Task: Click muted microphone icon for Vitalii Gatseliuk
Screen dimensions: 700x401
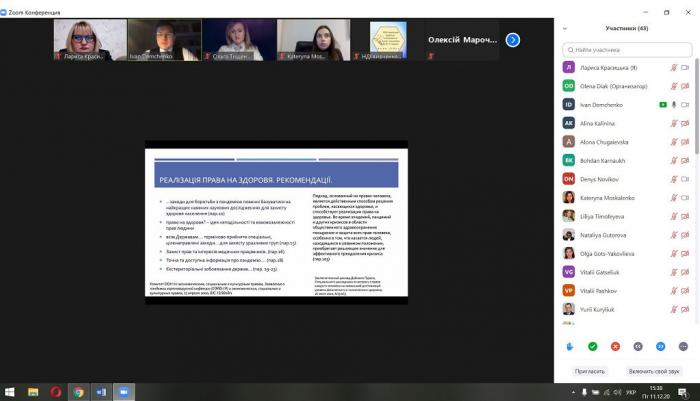Action: point(674,272)
